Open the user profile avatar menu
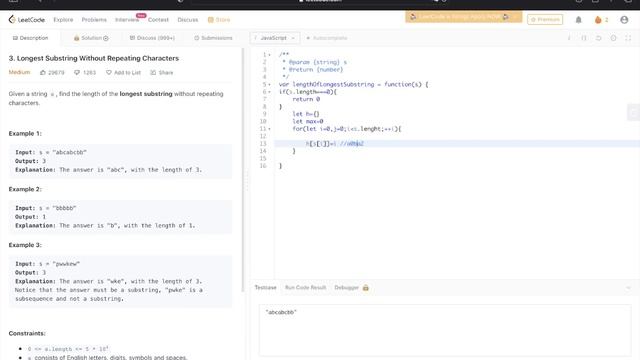 click(x=624, y=20)
